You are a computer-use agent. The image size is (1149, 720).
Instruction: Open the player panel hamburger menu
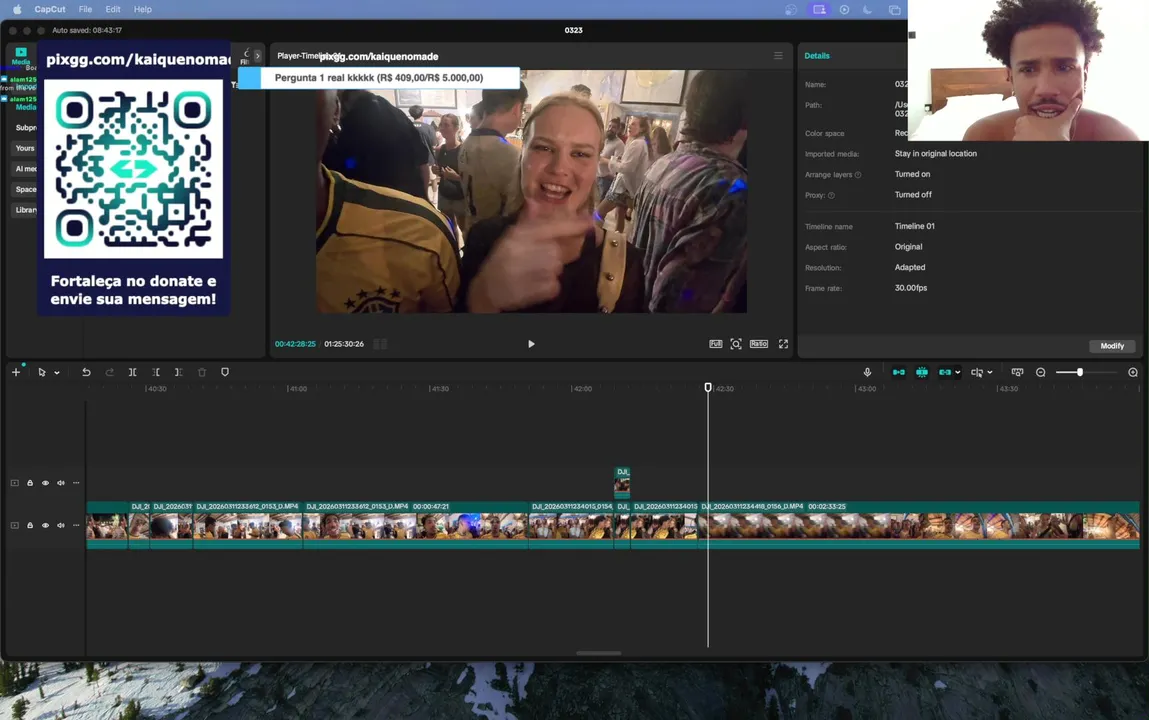click(778, 56)
